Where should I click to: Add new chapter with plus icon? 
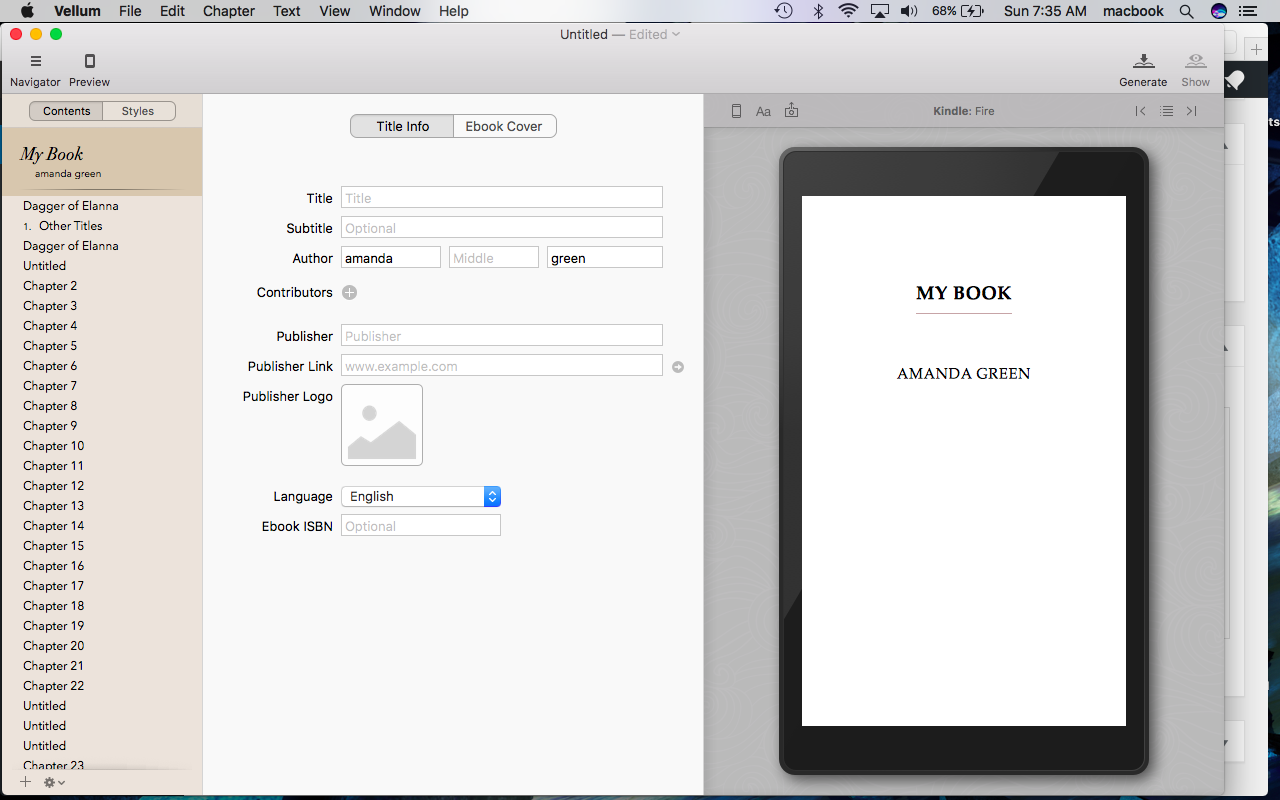coord(26,782)
